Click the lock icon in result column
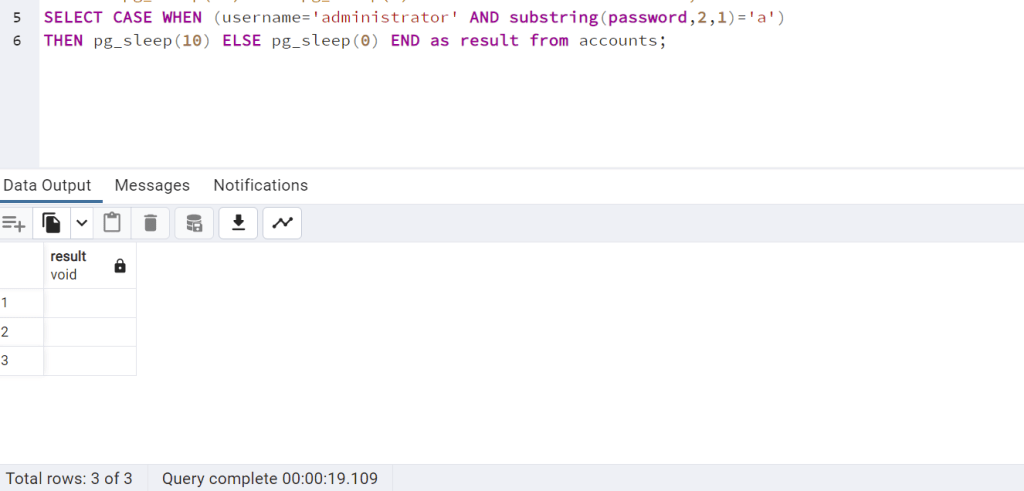This screenshot has height=491, width=1024. 120,266
